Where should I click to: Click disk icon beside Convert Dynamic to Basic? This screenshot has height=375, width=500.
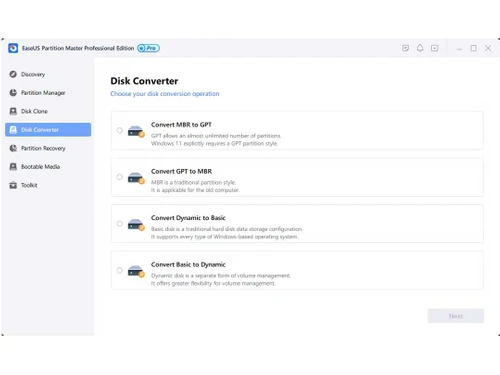pos(136,225)
